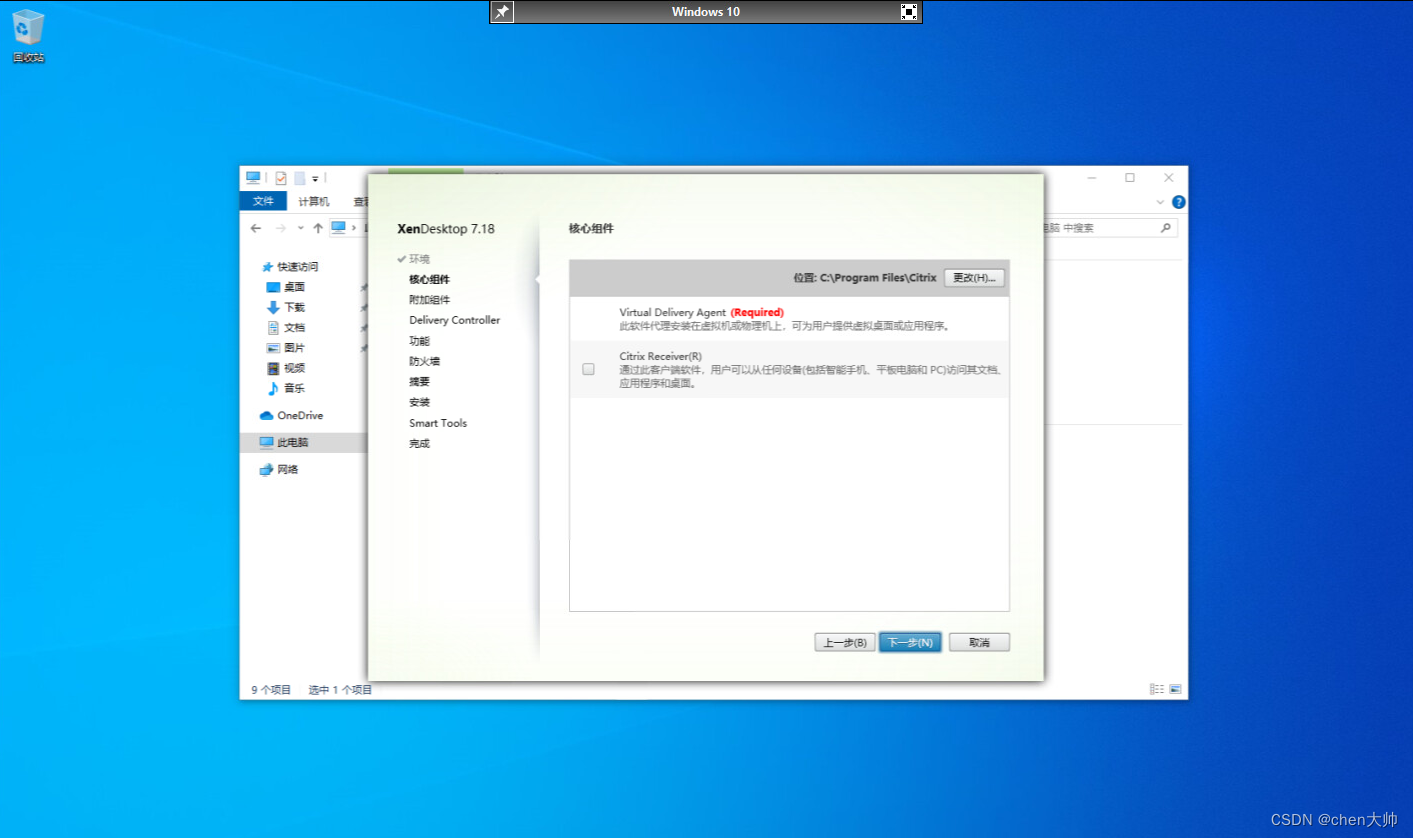Click the fullscreen icon on Windows 10 VM bar
The height and width of the screenshot is (838, 1413).
tap(909, 12)
